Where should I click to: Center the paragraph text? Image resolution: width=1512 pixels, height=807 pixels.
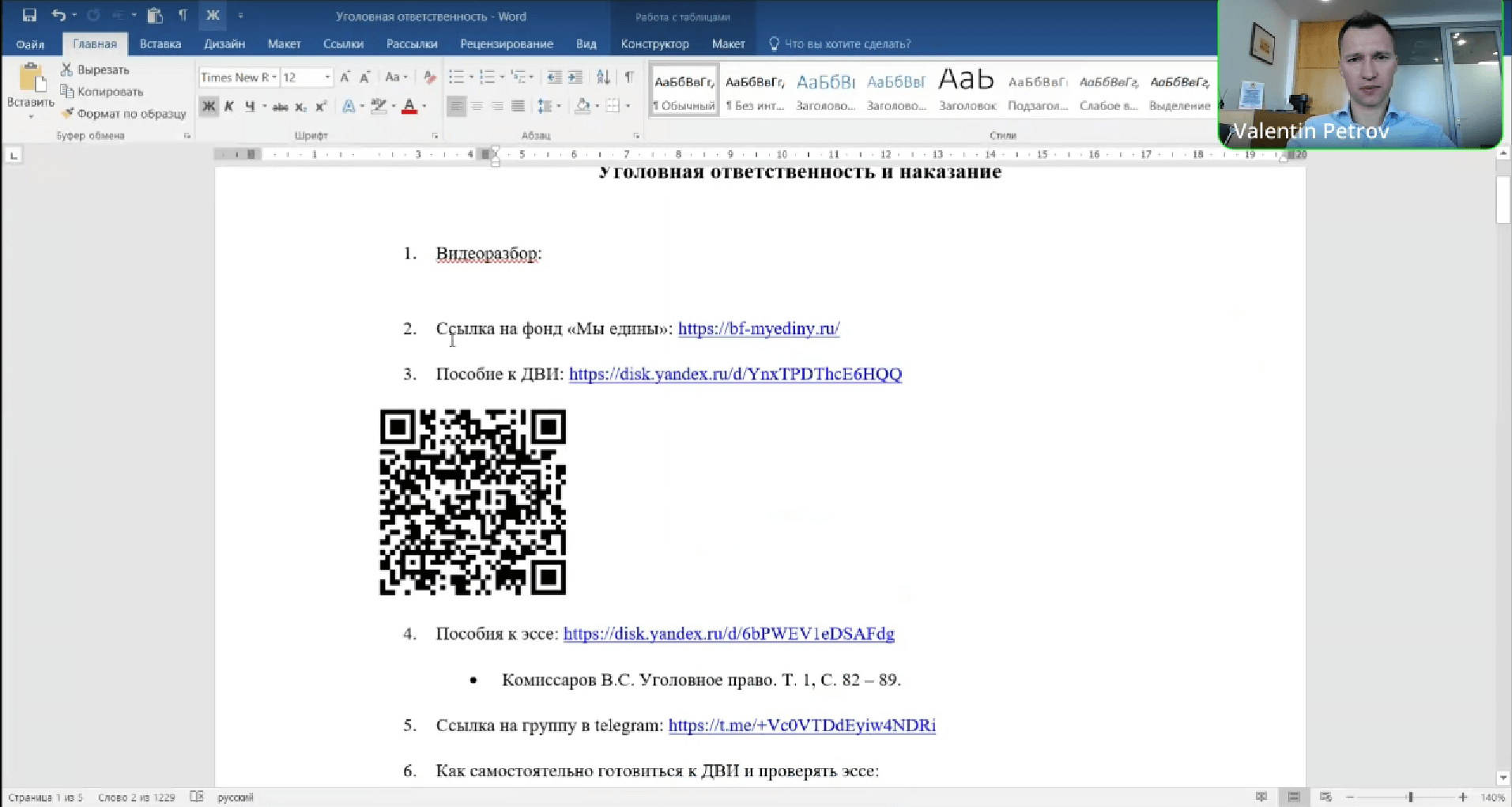[477, 106]
